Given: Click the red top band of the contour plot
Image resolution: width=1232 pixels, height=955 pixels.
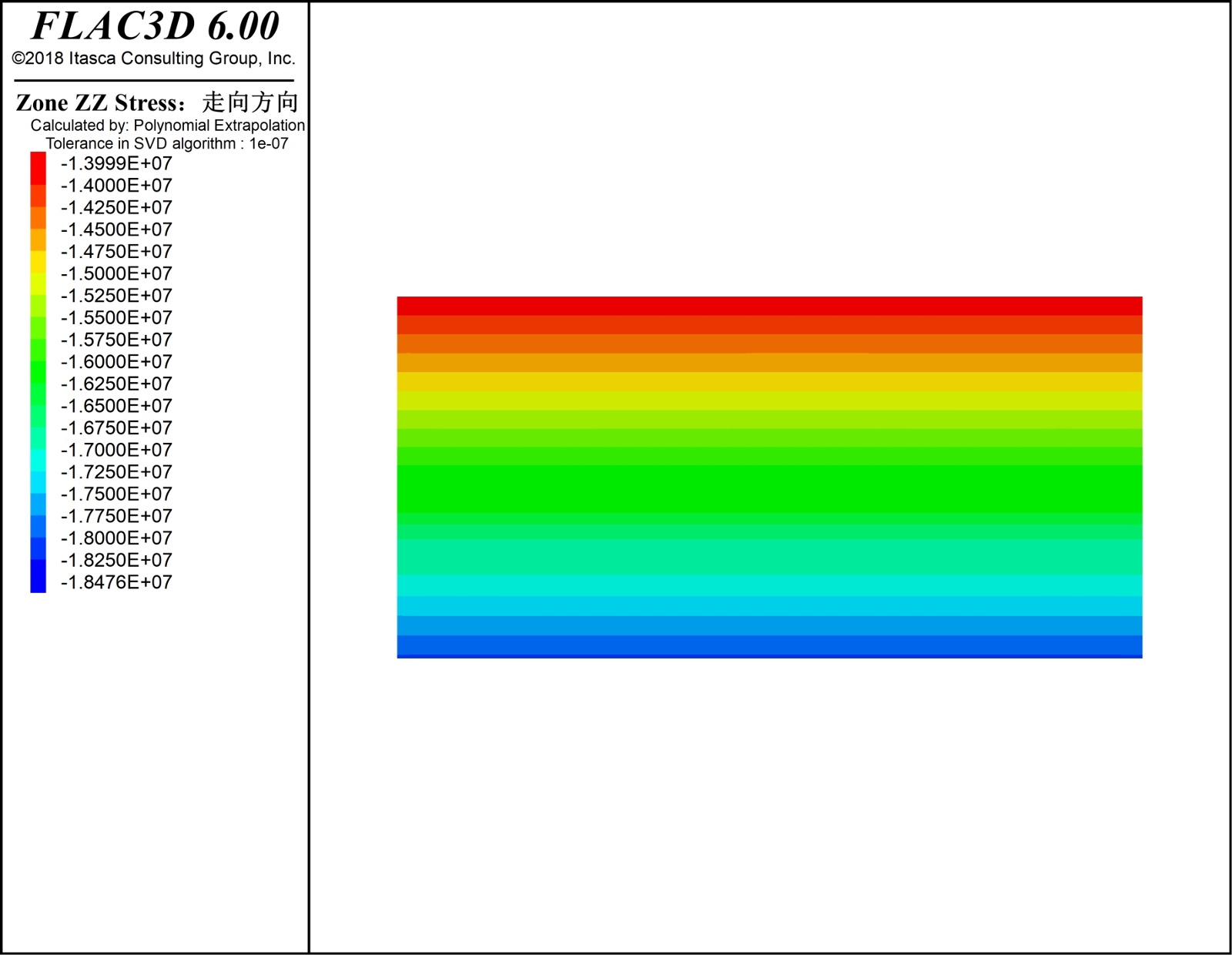Looking at the screenshot, I should tap(769, 306).
